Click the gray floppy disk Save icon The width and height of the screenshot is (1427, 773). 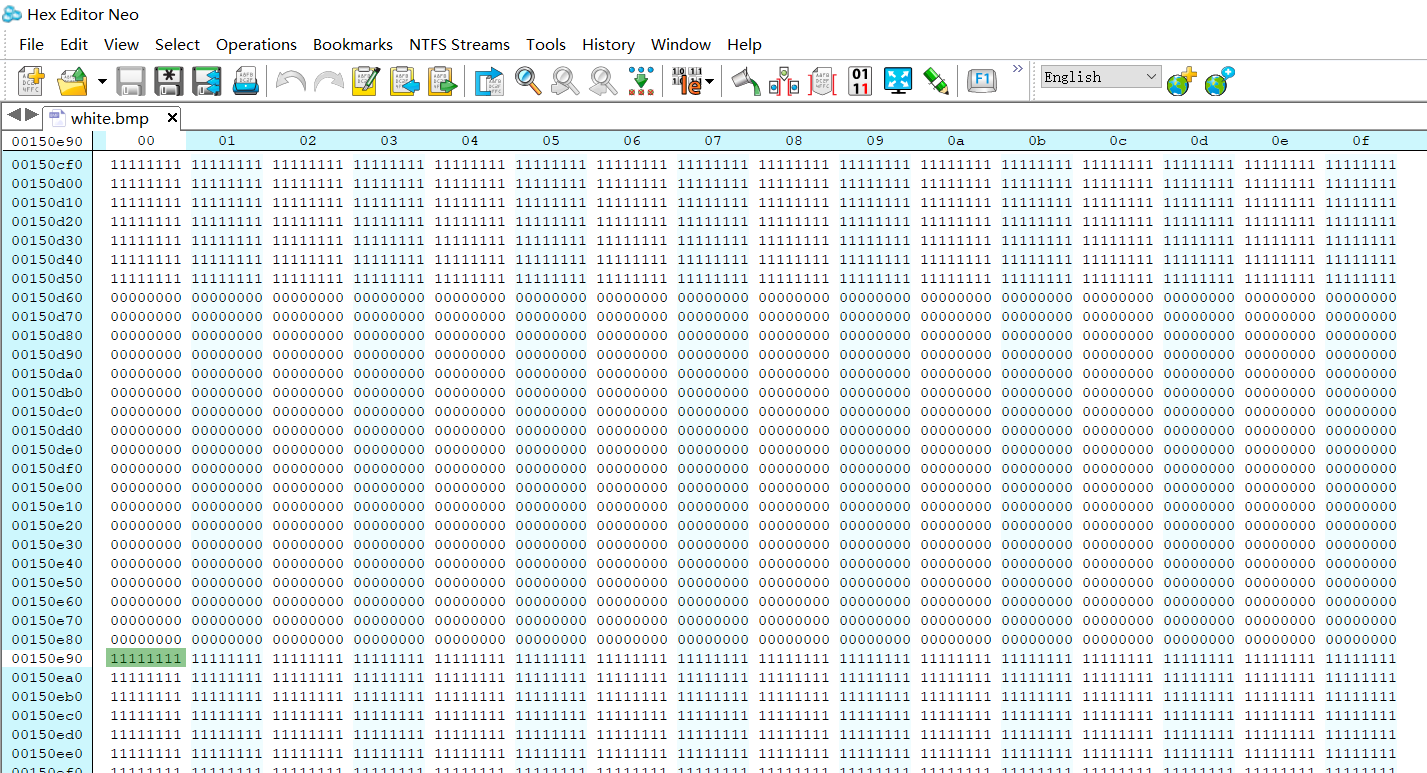coord(131,80)
